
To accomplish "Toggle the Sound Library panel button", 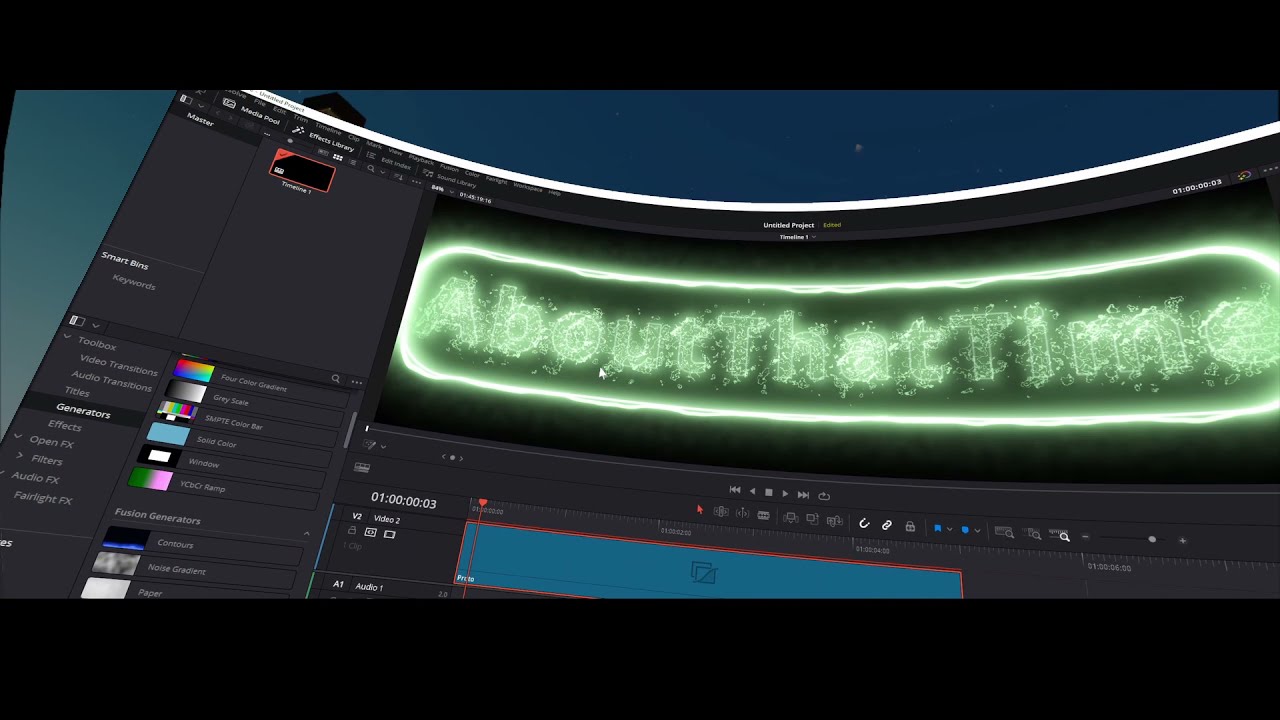I will [450, 178].
